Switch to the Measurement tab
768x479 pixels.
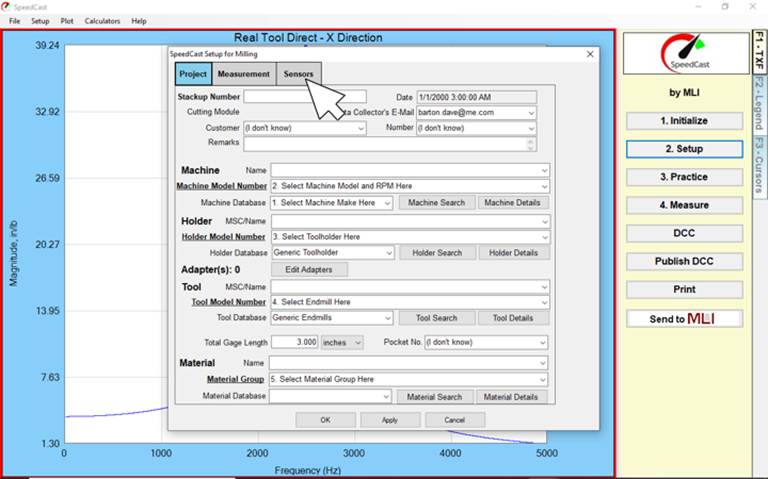(244, 74)
